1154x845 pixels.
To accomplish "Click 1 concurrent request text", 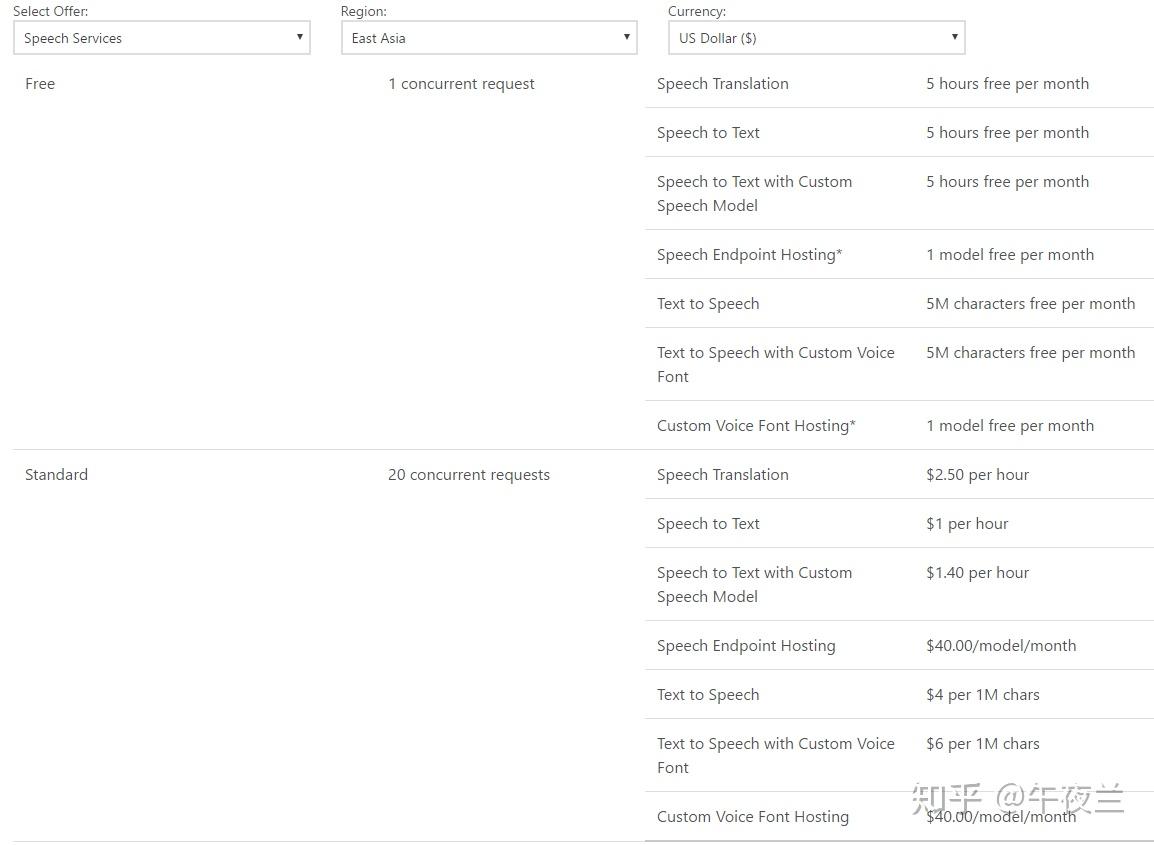I will (461, 84).
